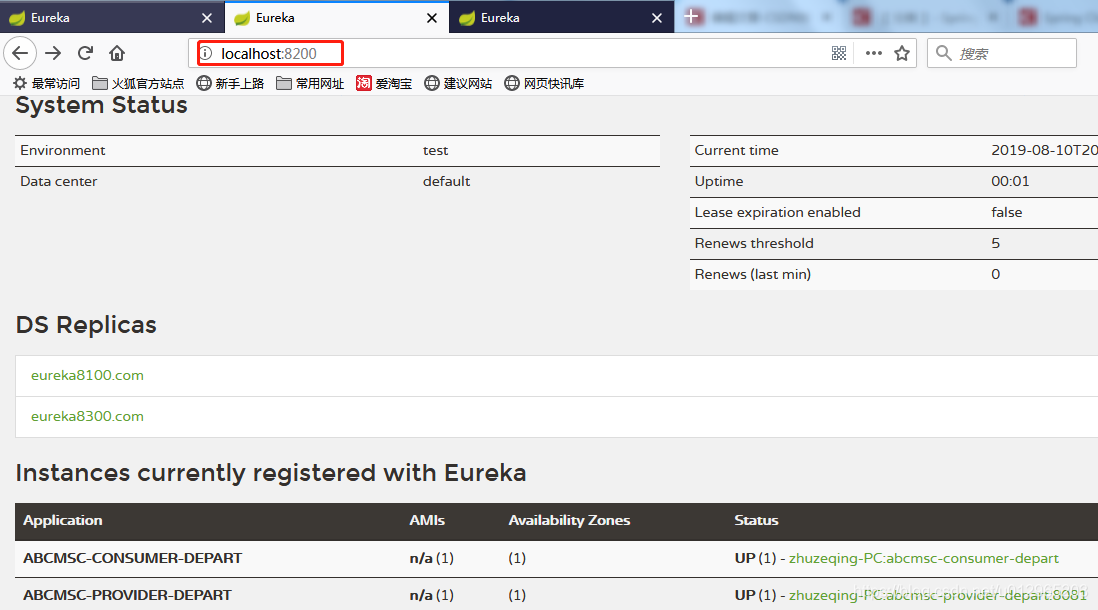The height and width of the screenshot is (610, 1098).
Task: Select the Current time label
Action: pos(737,151)
